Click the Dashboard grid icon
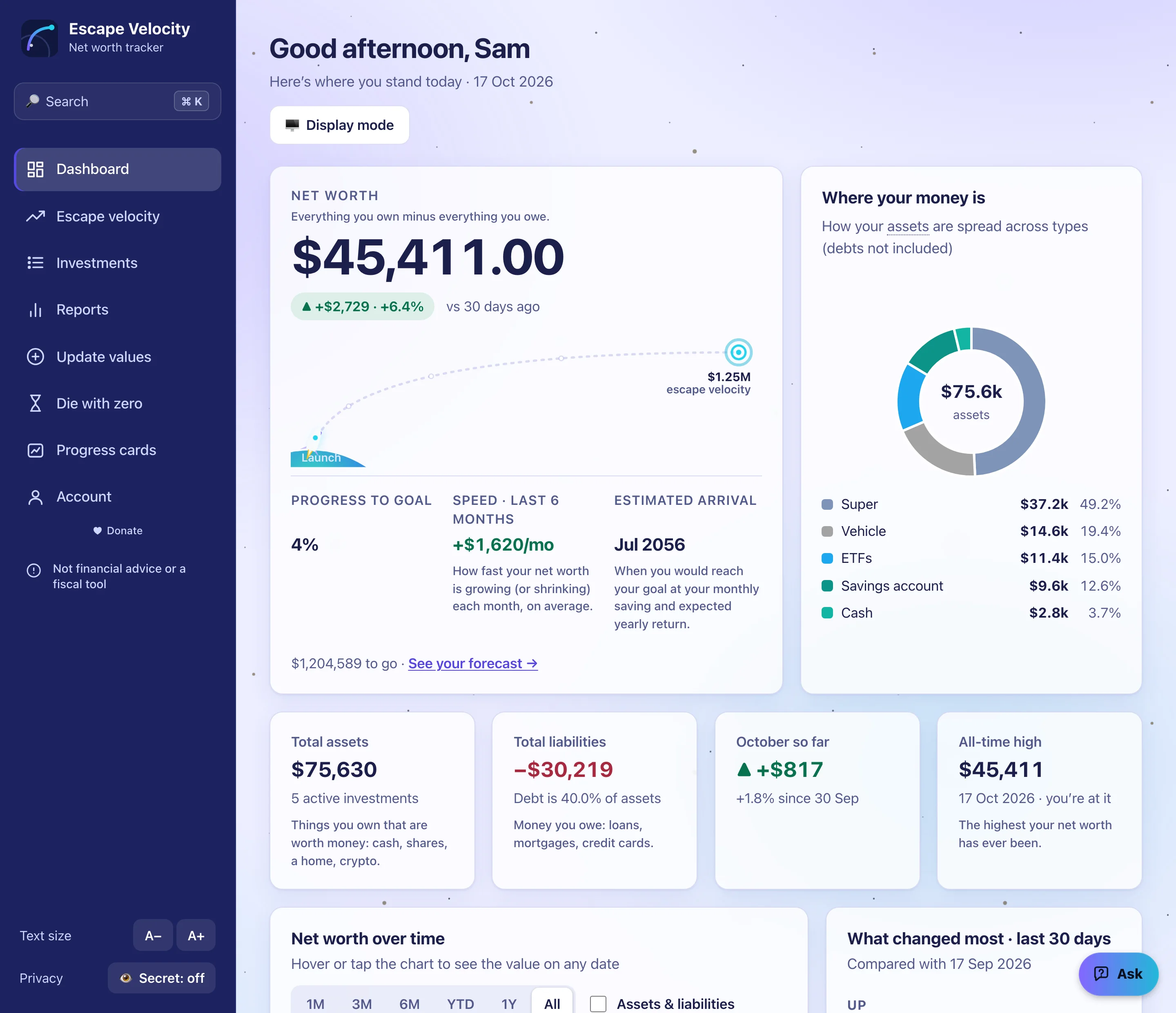1176x1013 pixels. 35,169
